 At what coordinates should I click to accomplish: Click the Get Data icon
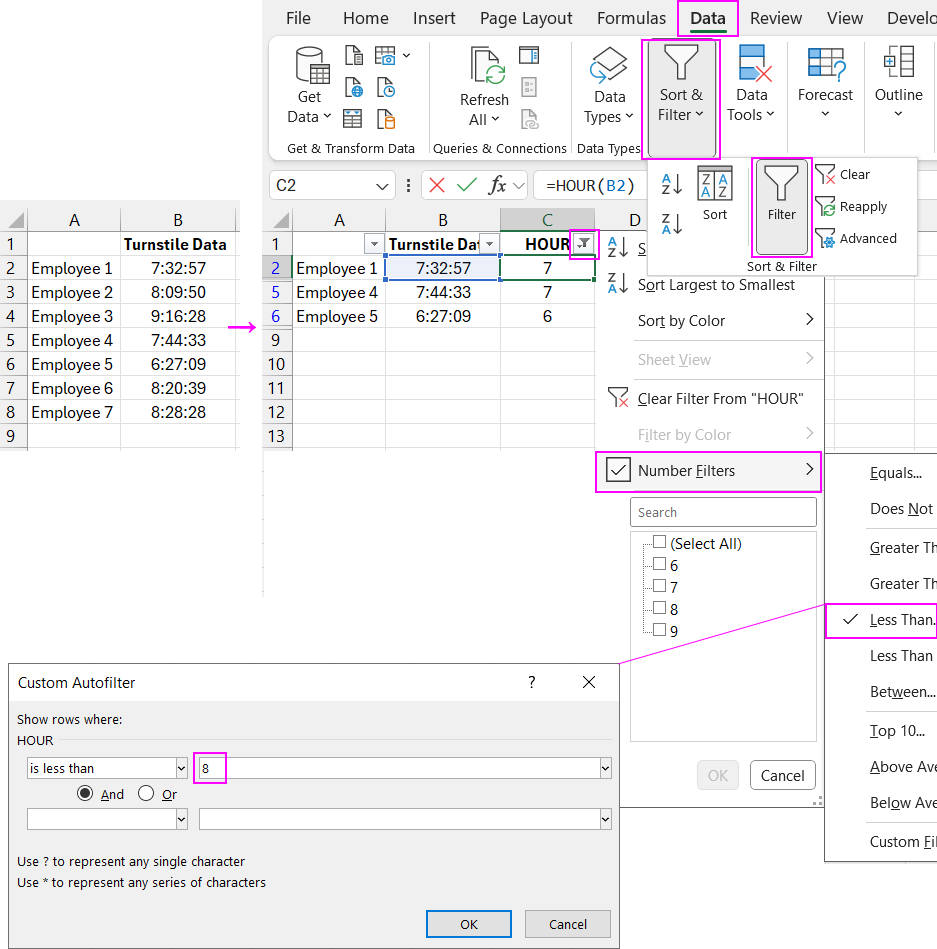(311, 68)
